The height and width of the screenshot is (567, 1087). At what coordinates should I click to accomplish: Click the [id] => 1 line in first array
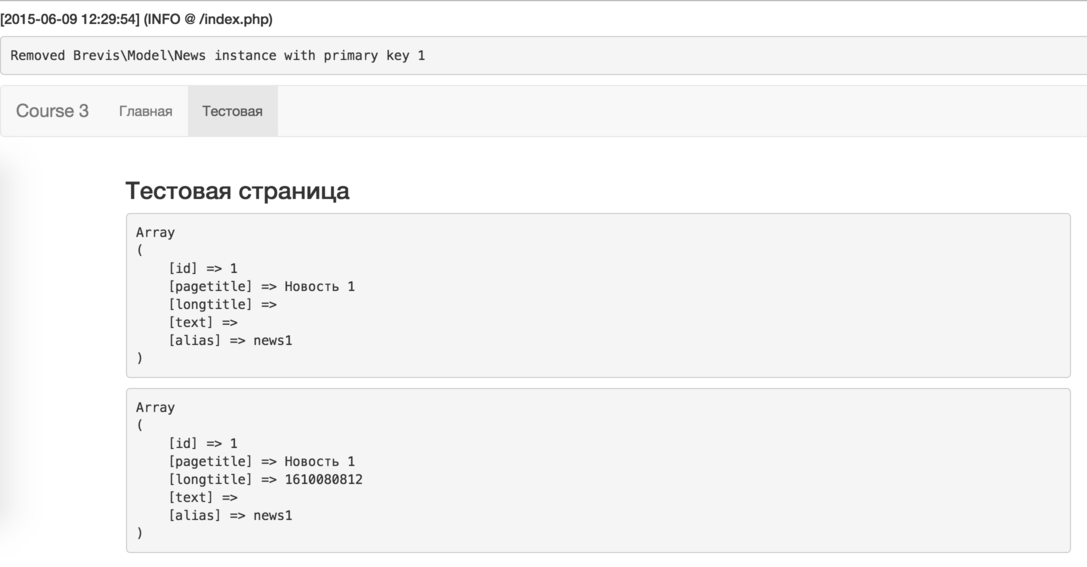(202, 268)
